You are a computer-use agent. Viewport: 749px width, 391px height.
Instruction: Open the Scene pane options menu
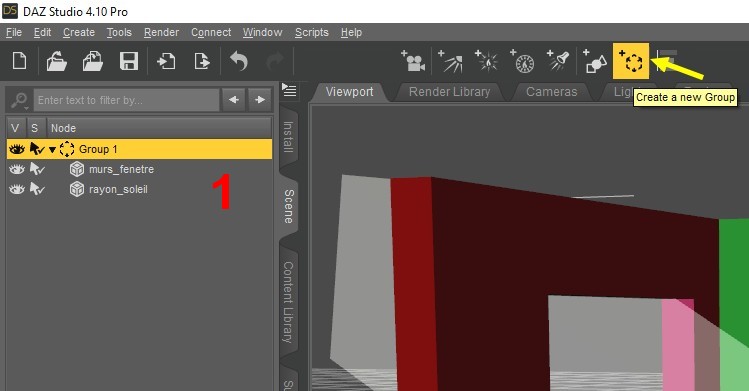[289, 90]
